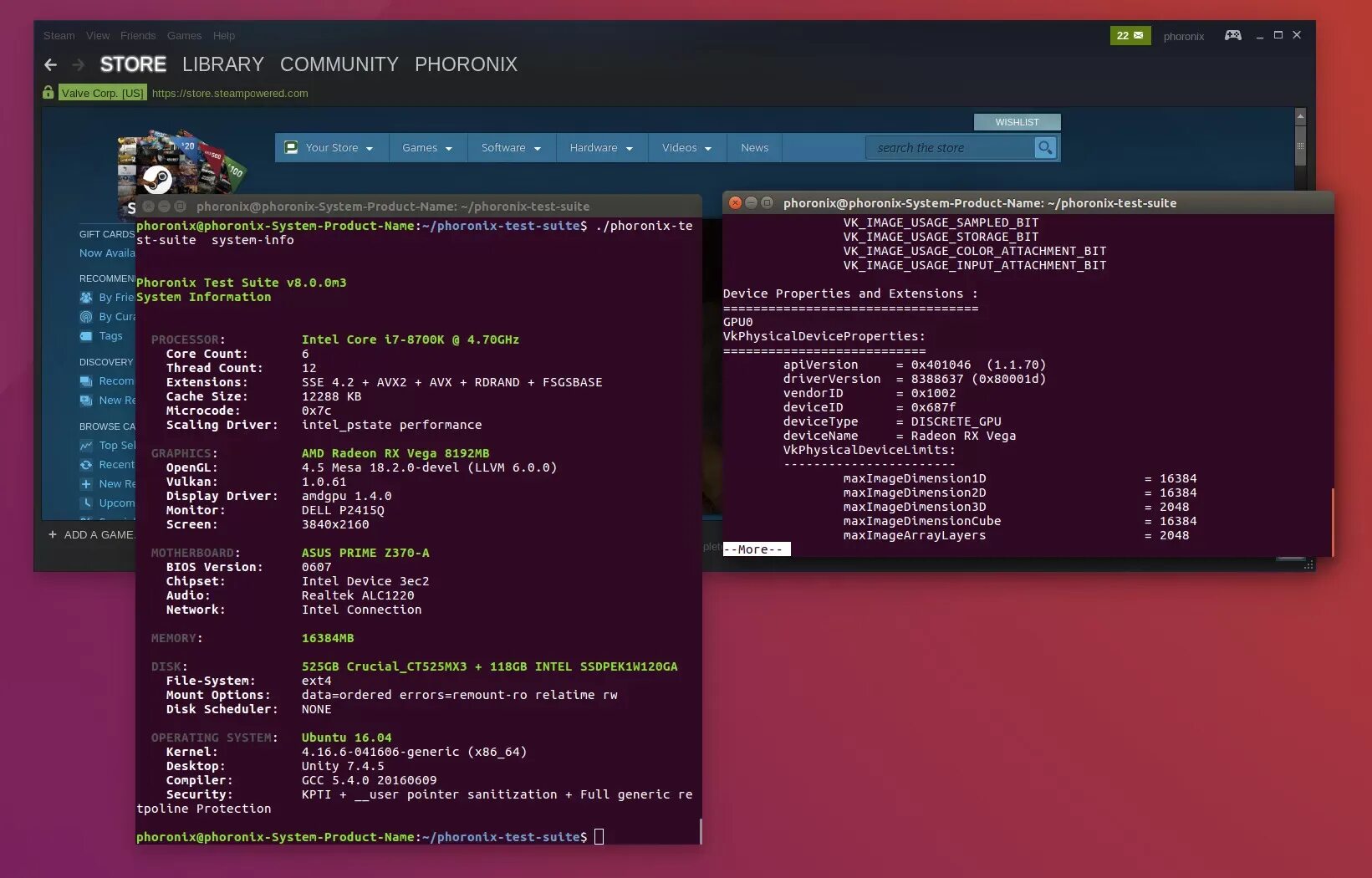Open the phoronix account dropdown
The height and width of the screenshot is (878, 1372).
(1184, 36)
